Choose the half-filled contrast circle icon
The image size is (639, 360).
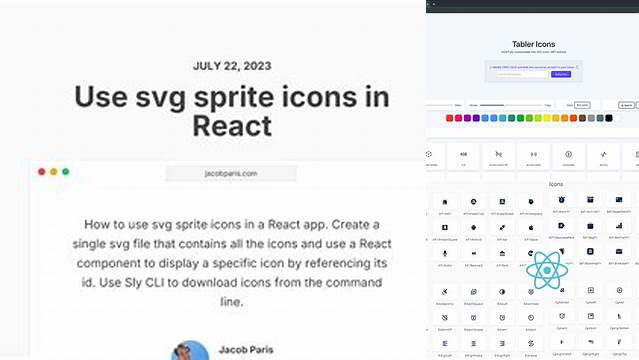pos(502,292)
